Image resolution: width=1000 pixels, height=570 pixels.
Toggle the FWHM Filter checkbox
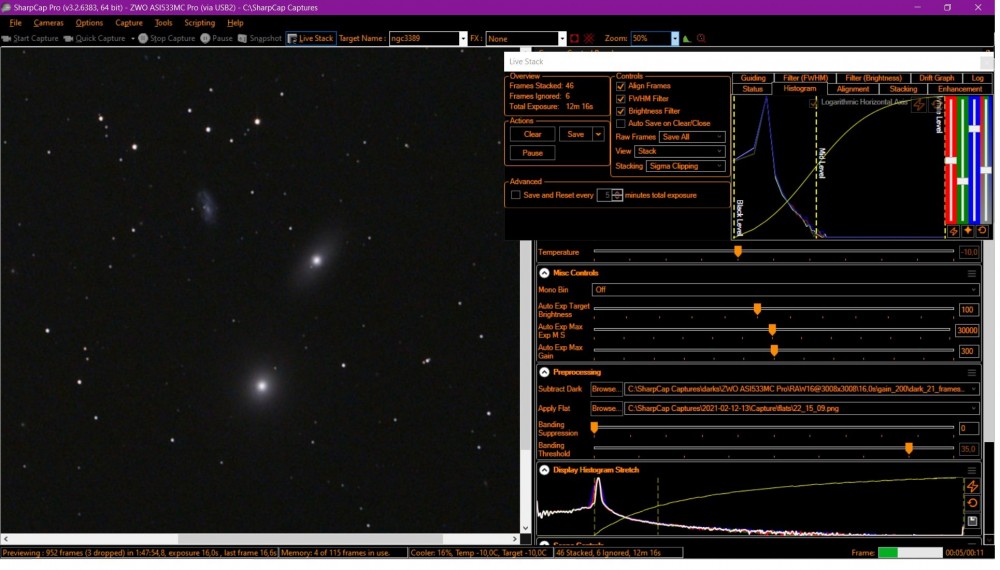(621, 99)
